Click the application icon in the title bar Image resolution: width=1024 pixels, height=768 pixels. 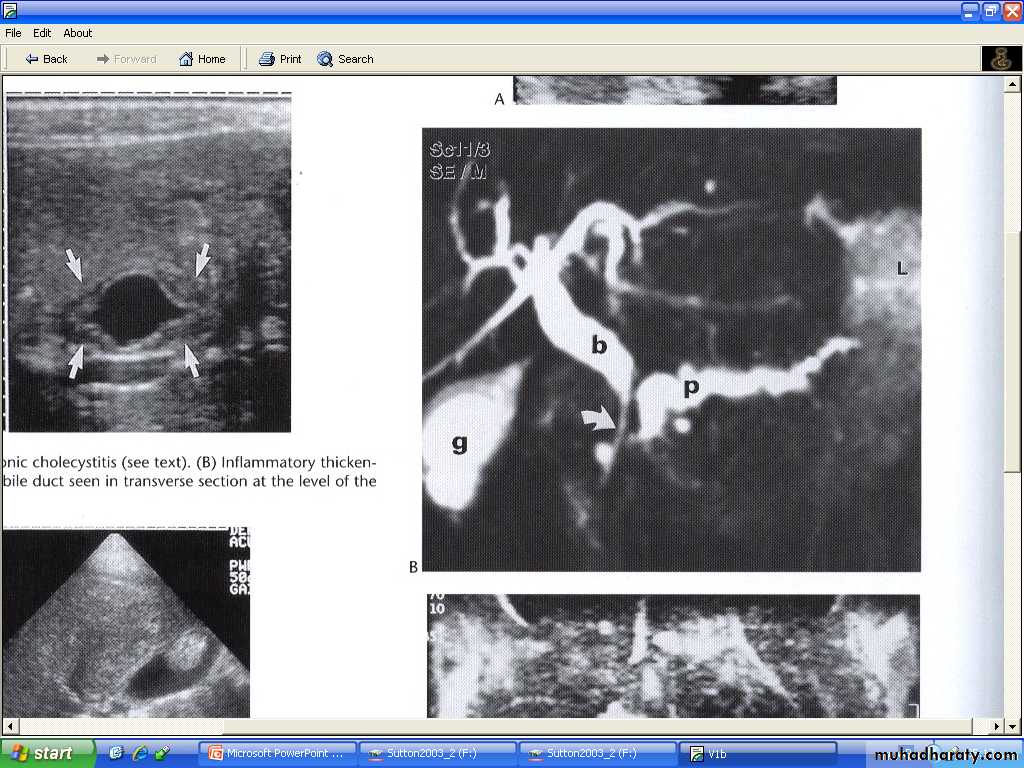click(x=11, y=12)
